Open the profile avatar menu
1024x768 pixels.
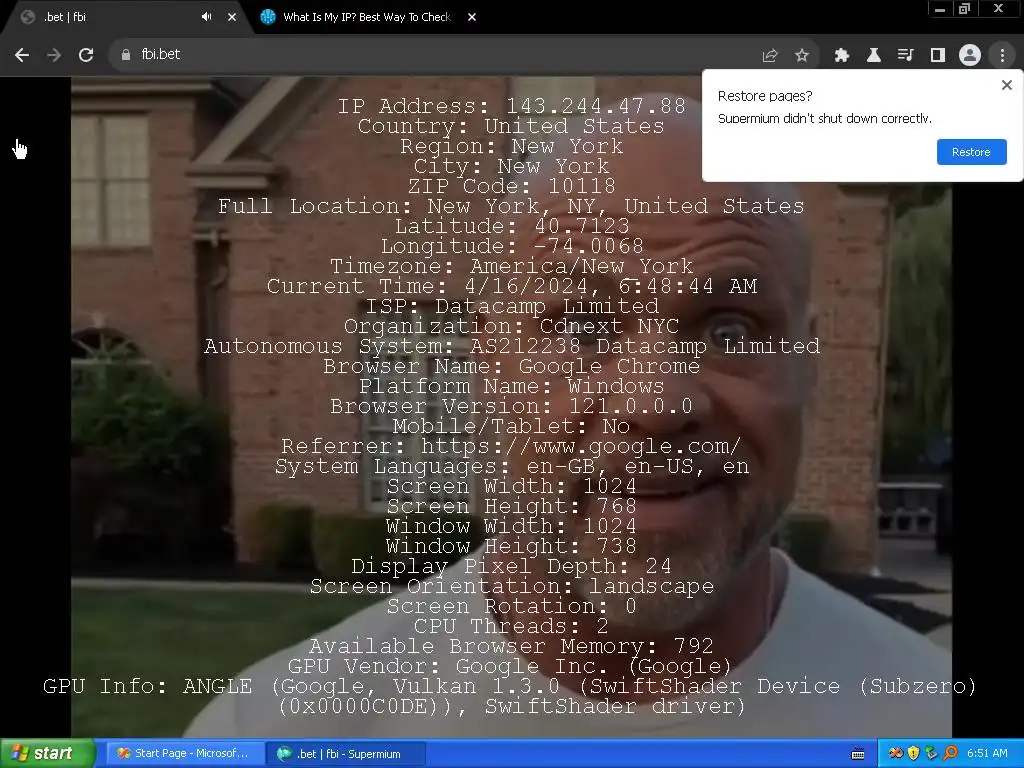click(x=970, y=56)
